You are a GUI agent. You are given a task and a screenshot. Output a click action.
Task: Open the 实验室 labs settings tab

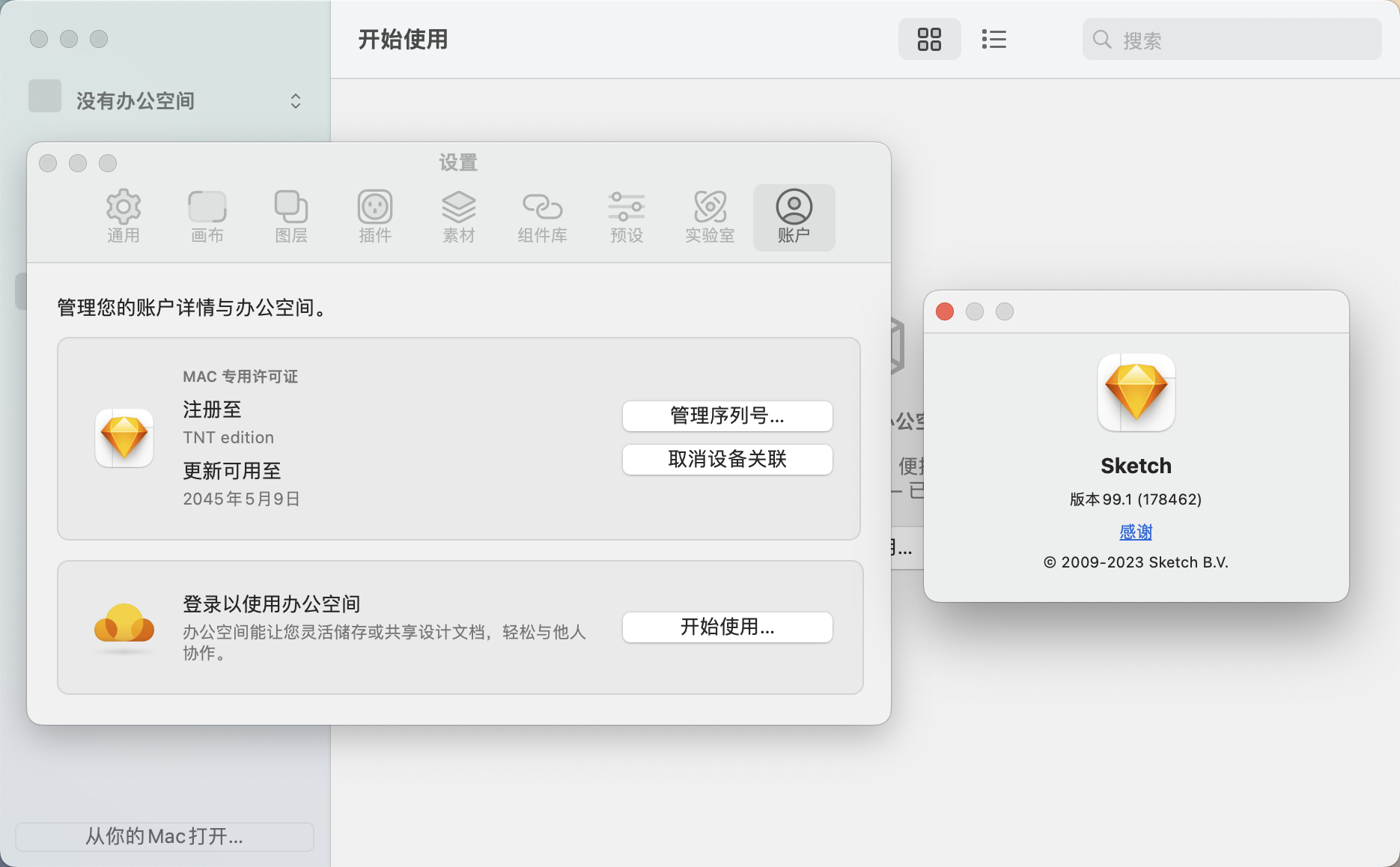710,217
